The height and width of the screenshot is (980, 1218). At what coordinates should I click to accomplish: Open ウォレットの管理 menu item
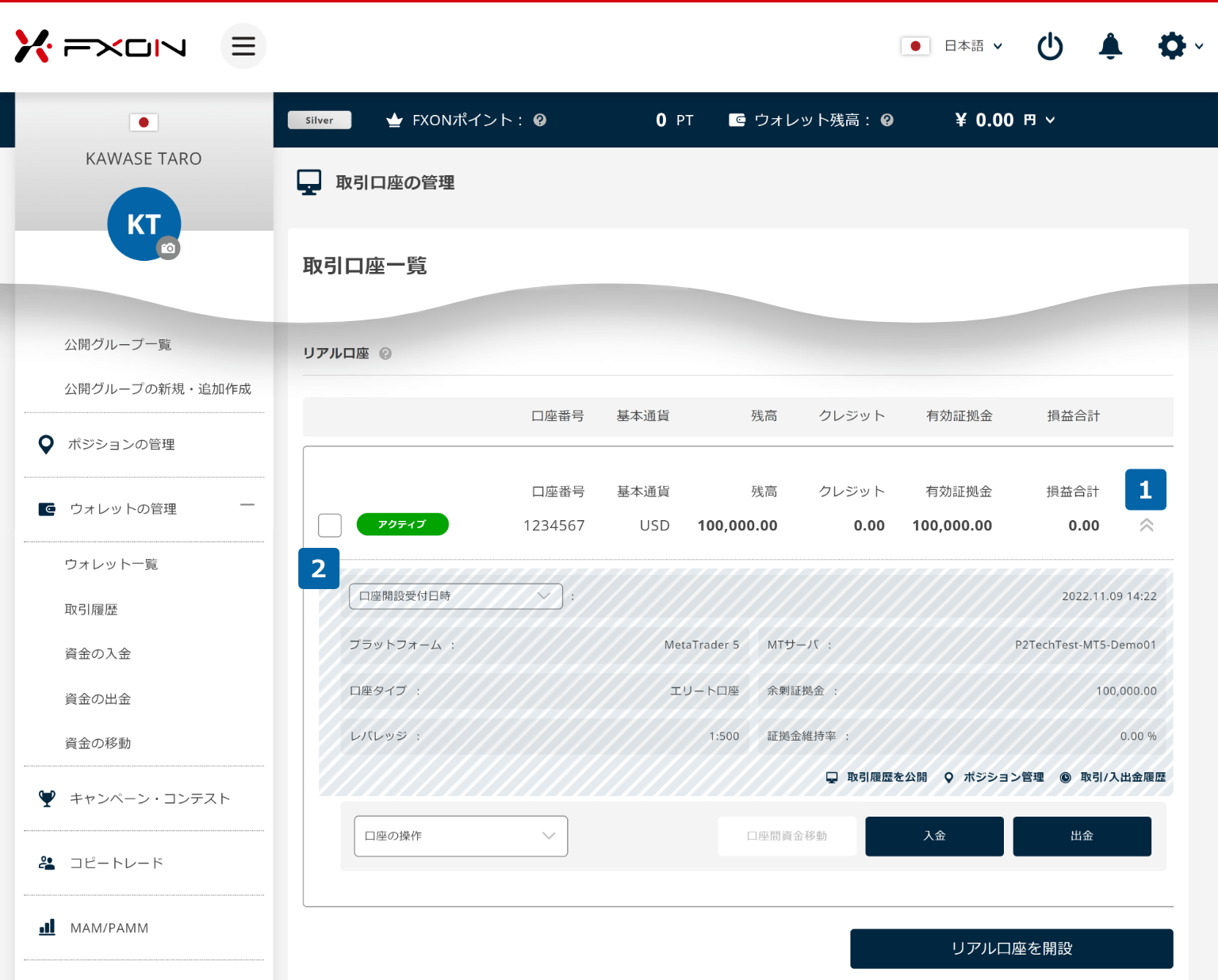pos(123,508)
